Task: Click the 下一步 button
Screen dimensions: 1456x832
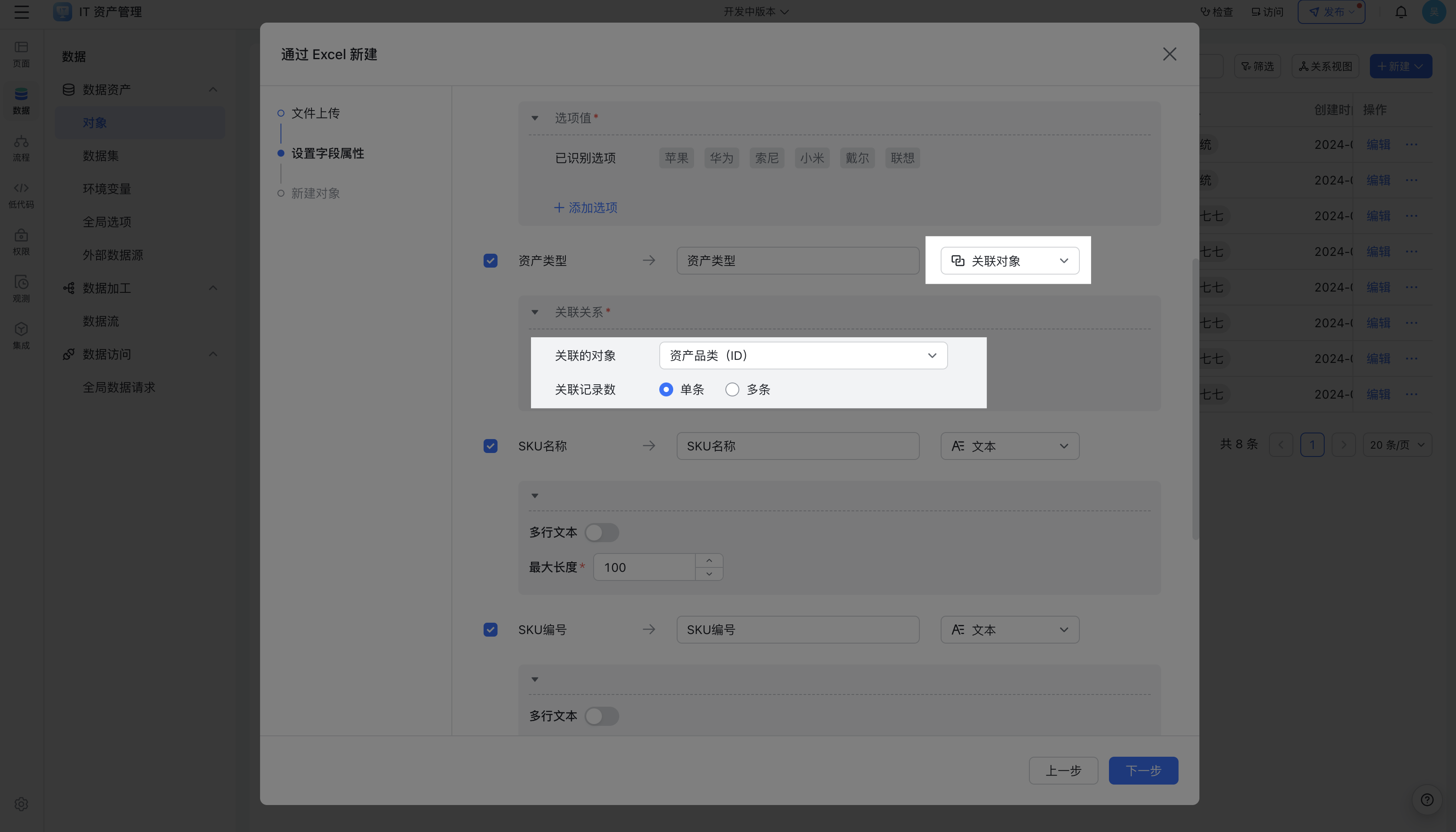Action: 1143,770
